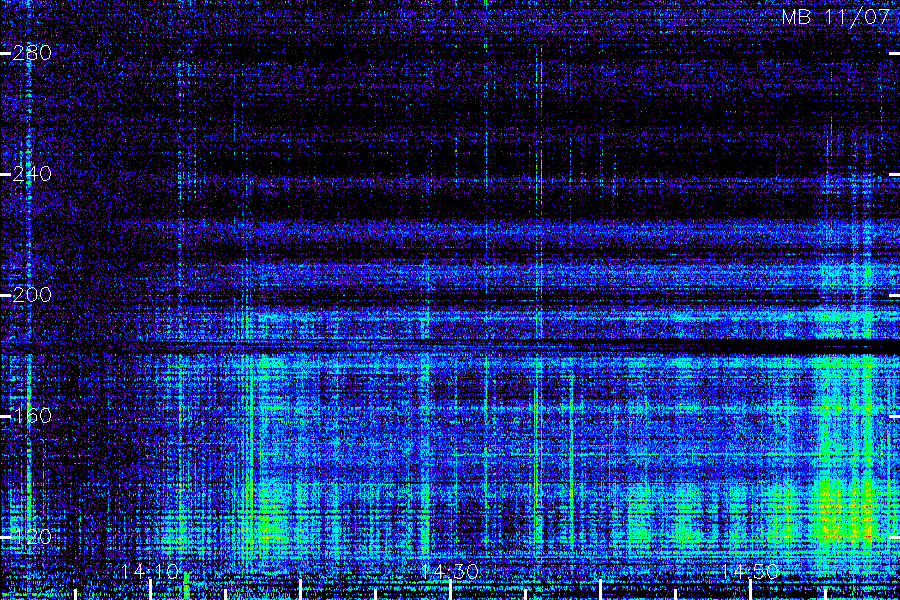Click the MB 11/07 date label
This screenshot has width=900, height=600.
coord(836,17)
